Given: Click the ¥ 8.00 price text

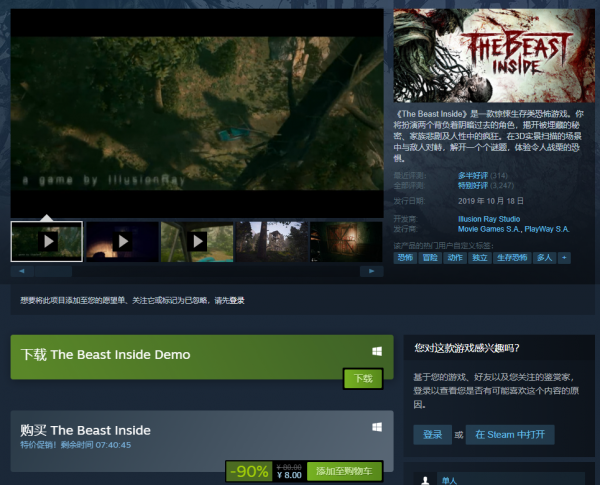Looking at the screenshot, I should coord(289,475).
